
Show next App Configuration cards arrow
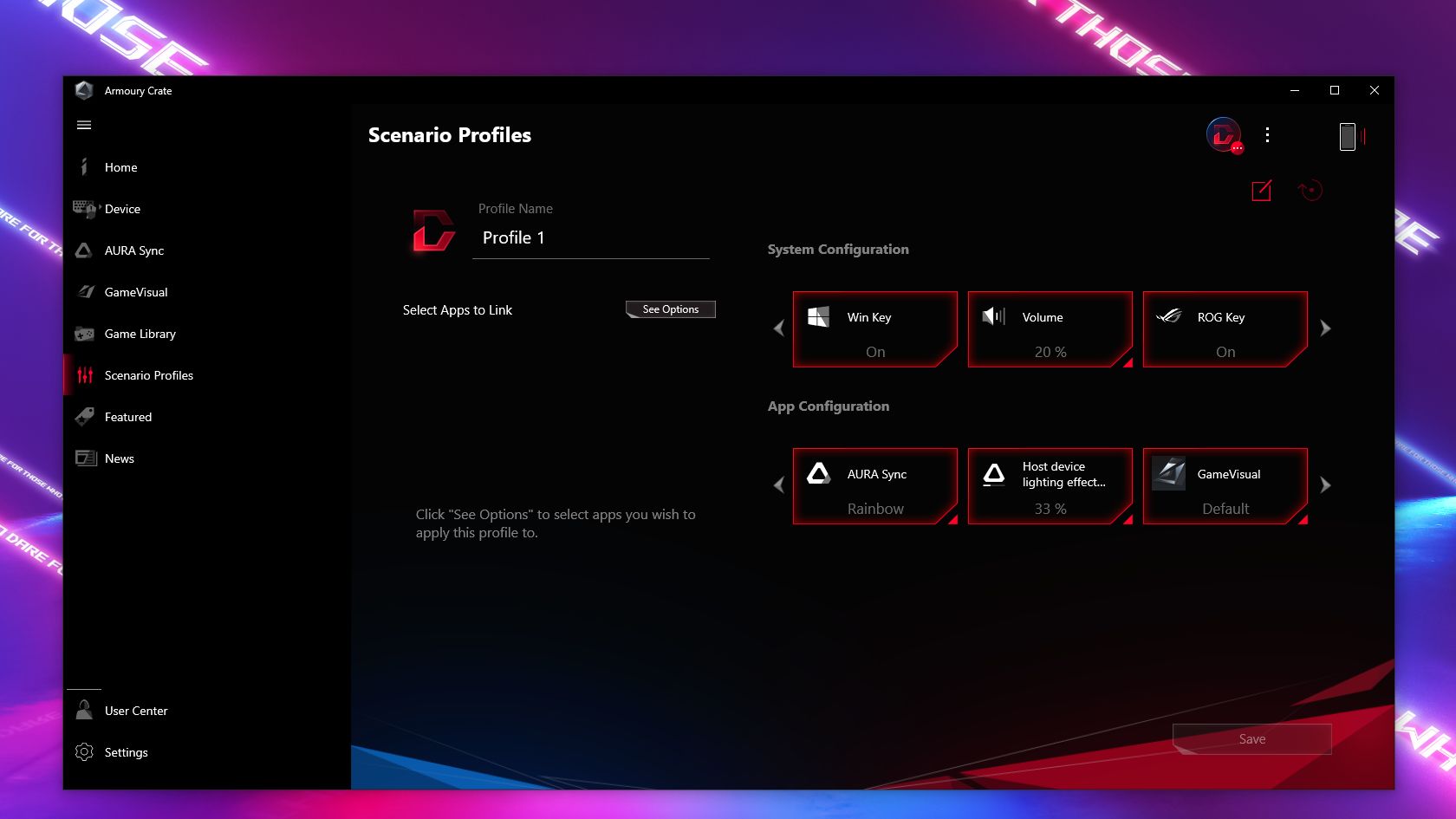tap(1325, 485)
